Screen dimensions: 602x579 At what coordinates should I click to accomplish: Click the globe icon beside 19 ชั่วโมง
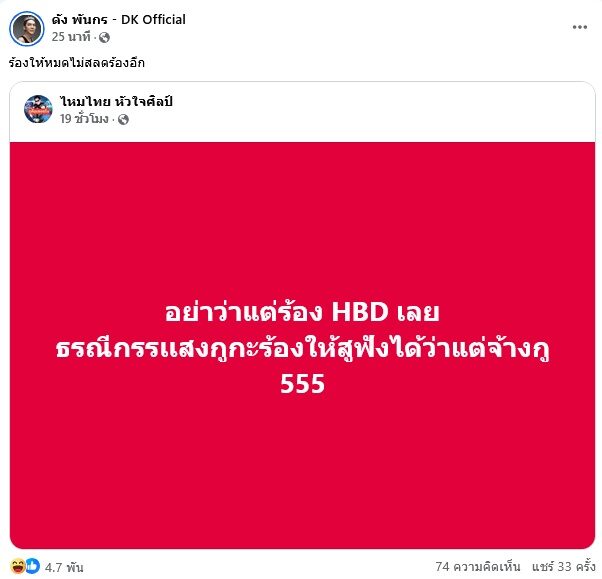click(x=123, y=119)
